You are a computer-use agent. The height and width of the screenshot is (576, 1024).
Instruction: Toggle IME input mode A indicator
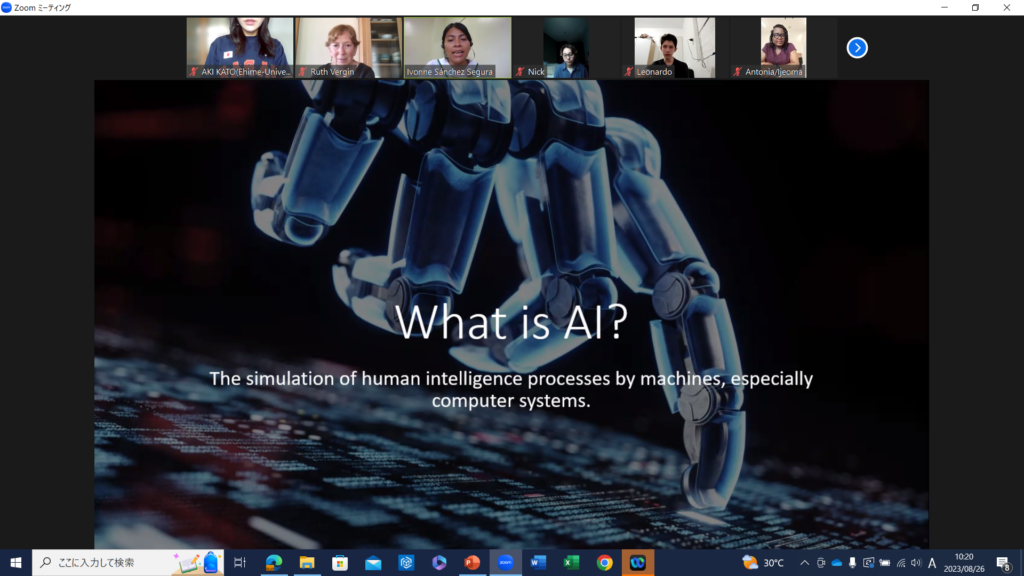(x=932, y=562)
